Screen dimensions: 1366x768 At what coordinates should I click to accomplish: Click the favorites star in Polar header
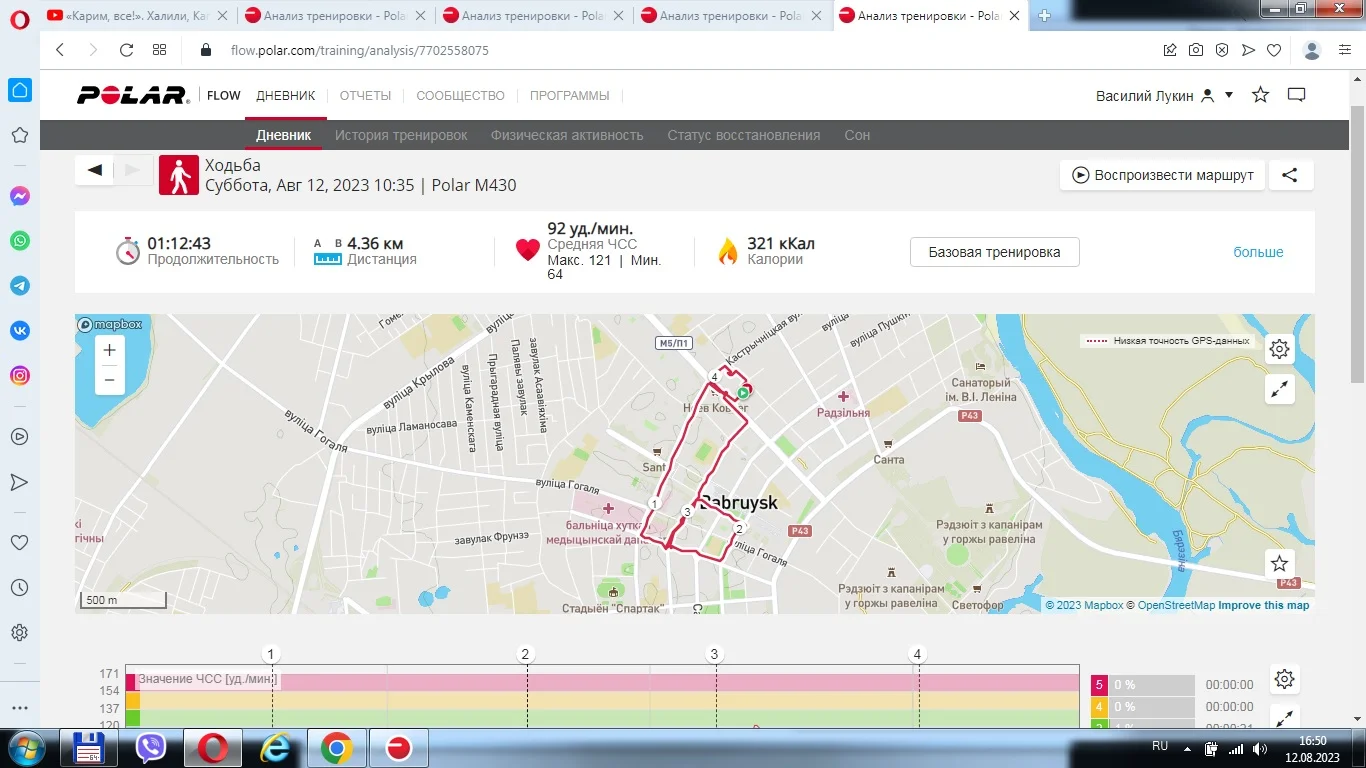[1261, 95]
